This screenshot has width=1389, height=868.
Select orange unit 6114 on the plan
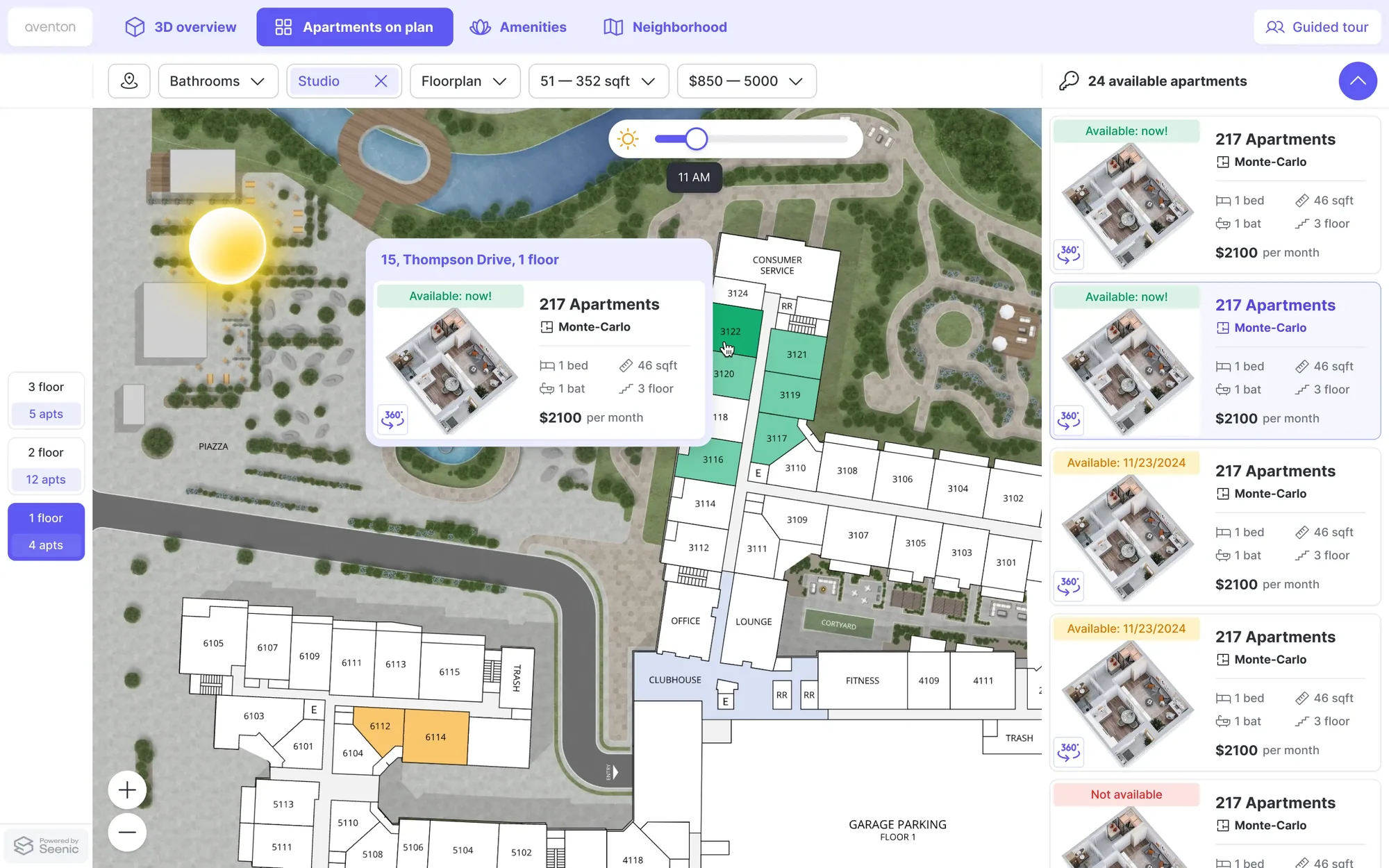(x=435, y=737)
